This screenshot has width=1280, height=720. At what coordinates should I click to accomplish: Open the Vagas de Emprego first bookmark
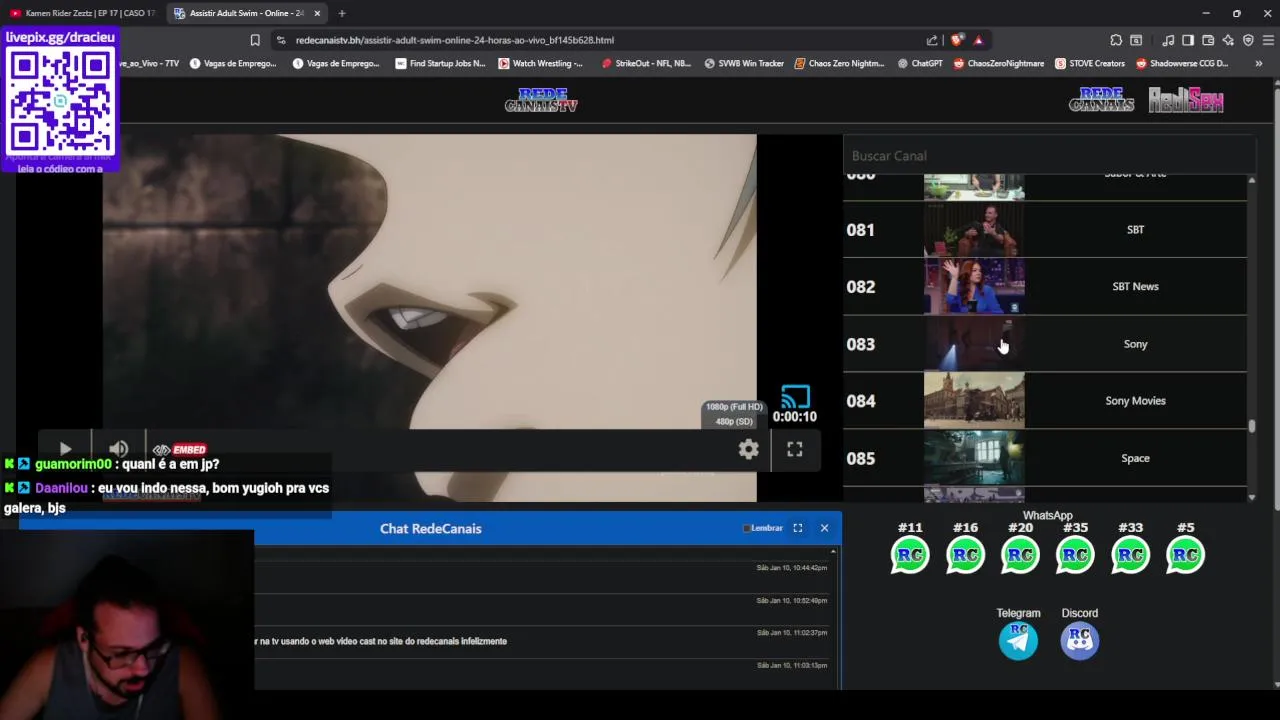coord(234,63)
